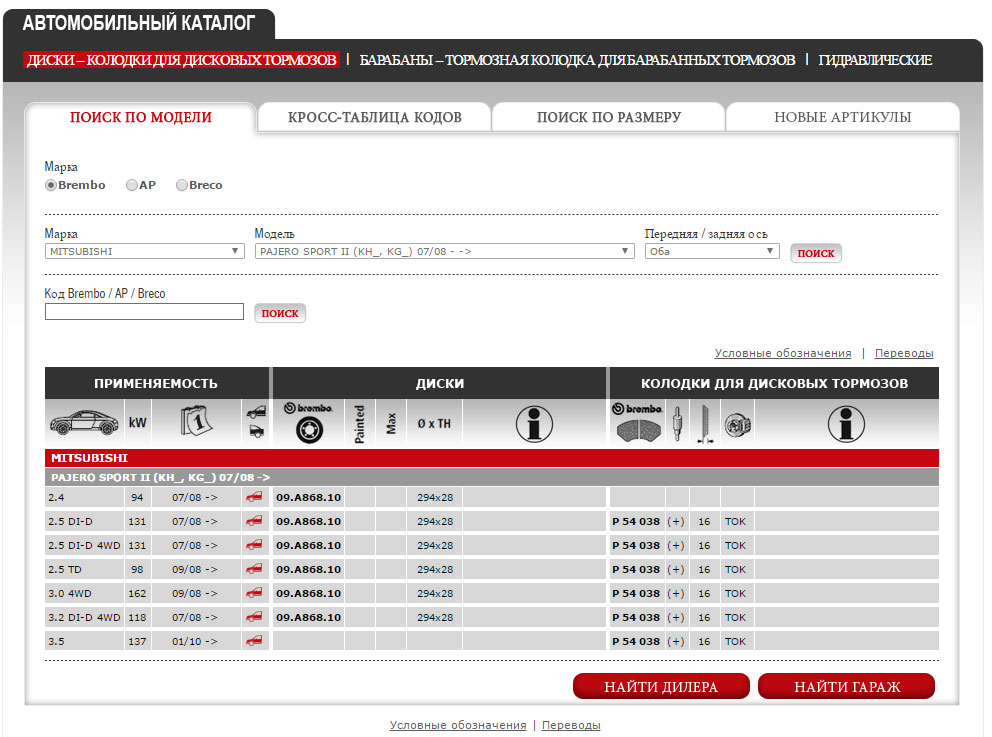The width and height of the screenshot is (992, 737).
Task: Open the MITSUBISHI make dropdown
Action: click(144, 251)
